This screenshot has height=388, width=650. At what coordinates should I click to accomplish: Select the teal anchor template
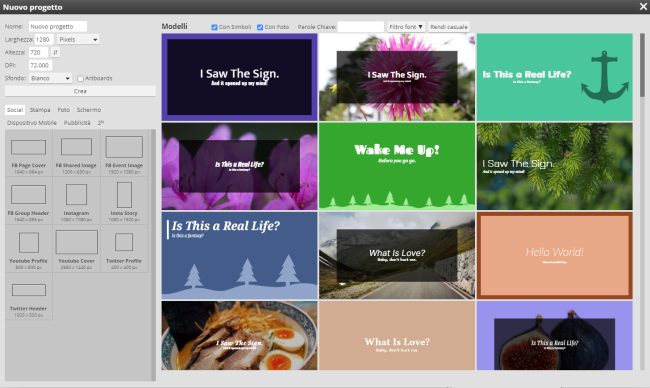(x=555, y=77)
